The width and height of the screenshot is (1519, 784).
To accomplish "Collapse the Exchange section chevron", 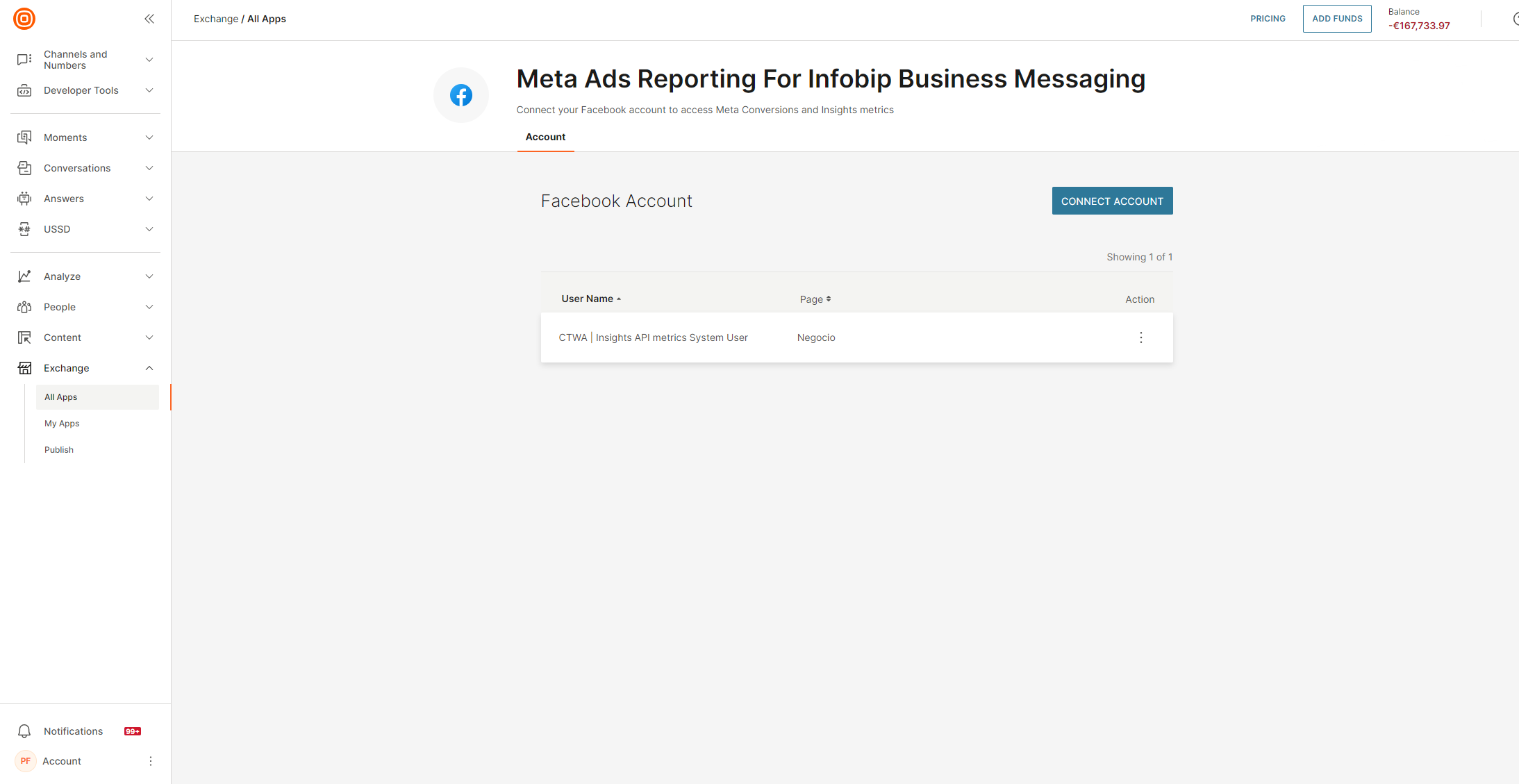I will click(x=149, y=368).
